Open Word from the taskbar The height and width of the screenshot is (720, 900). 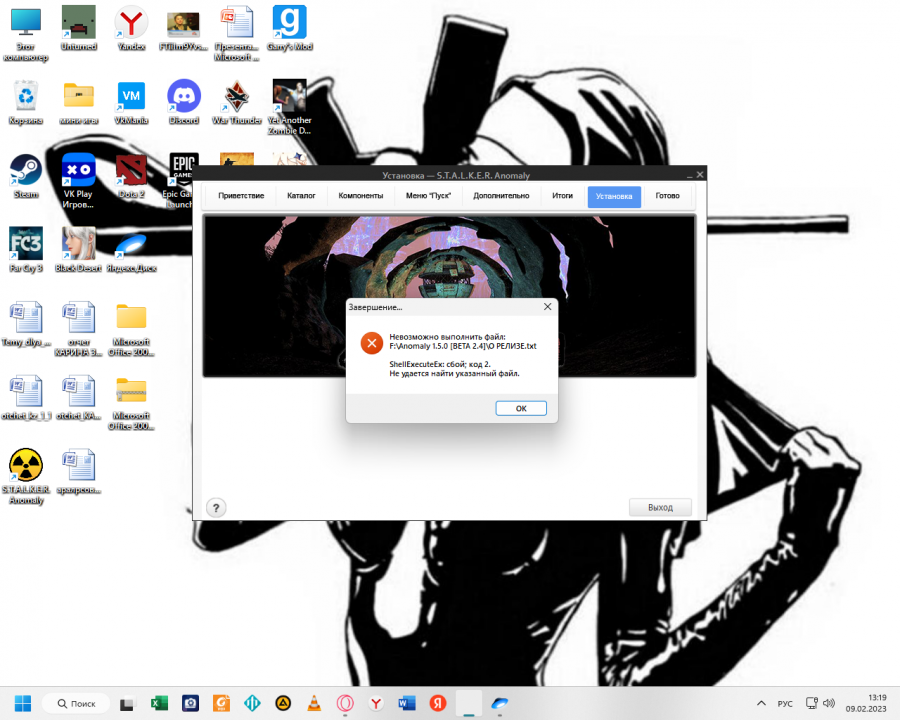click(407, 703)
